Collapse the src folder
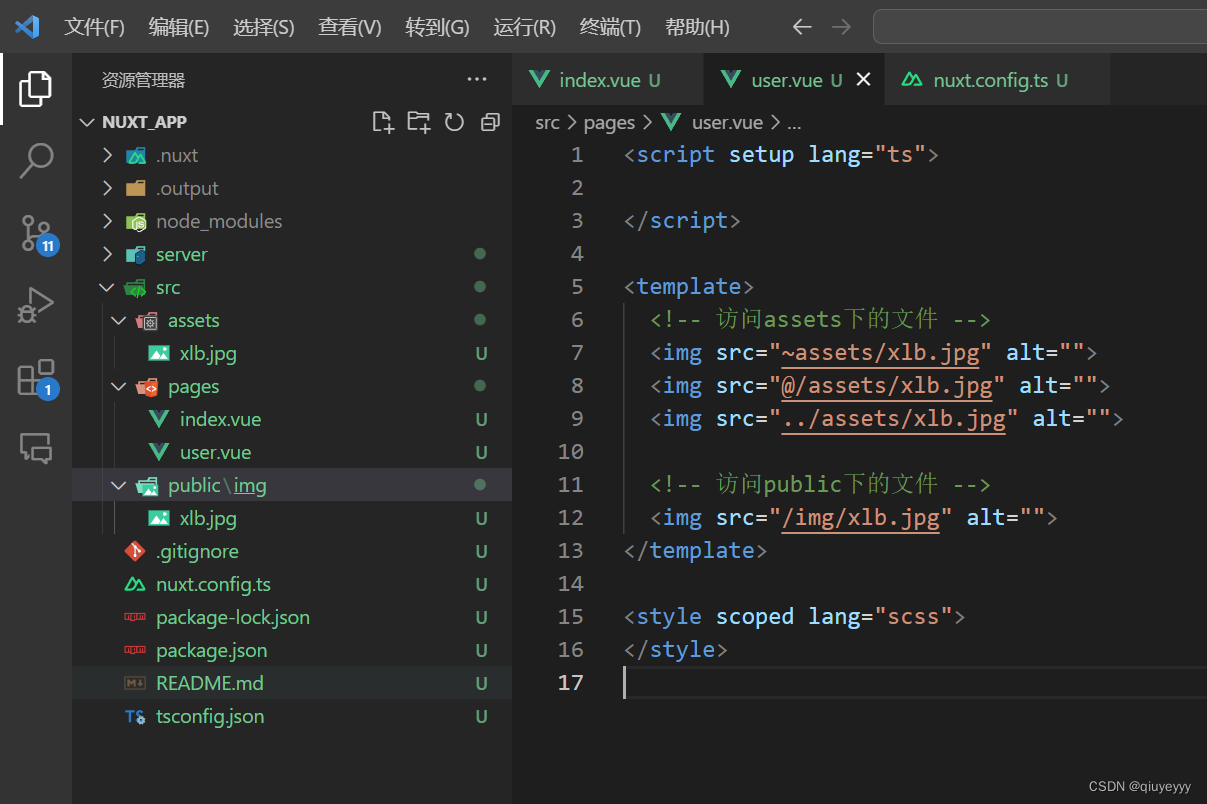 (x=108, y=287)
